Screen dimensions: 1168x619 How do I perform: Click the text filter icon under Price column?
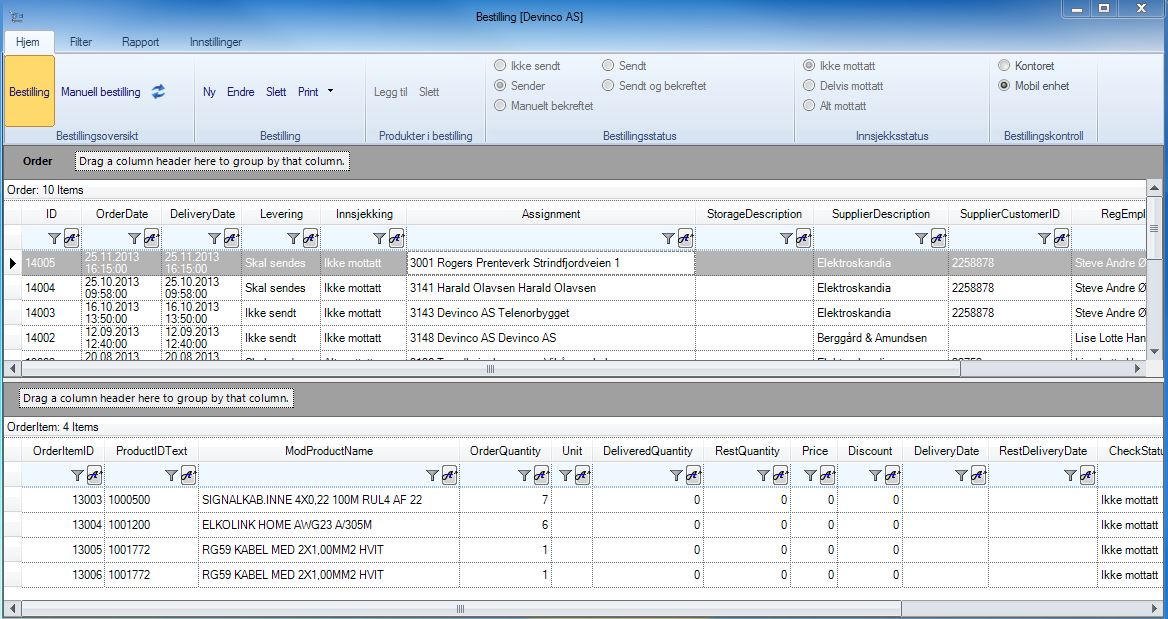click(827, 475)
